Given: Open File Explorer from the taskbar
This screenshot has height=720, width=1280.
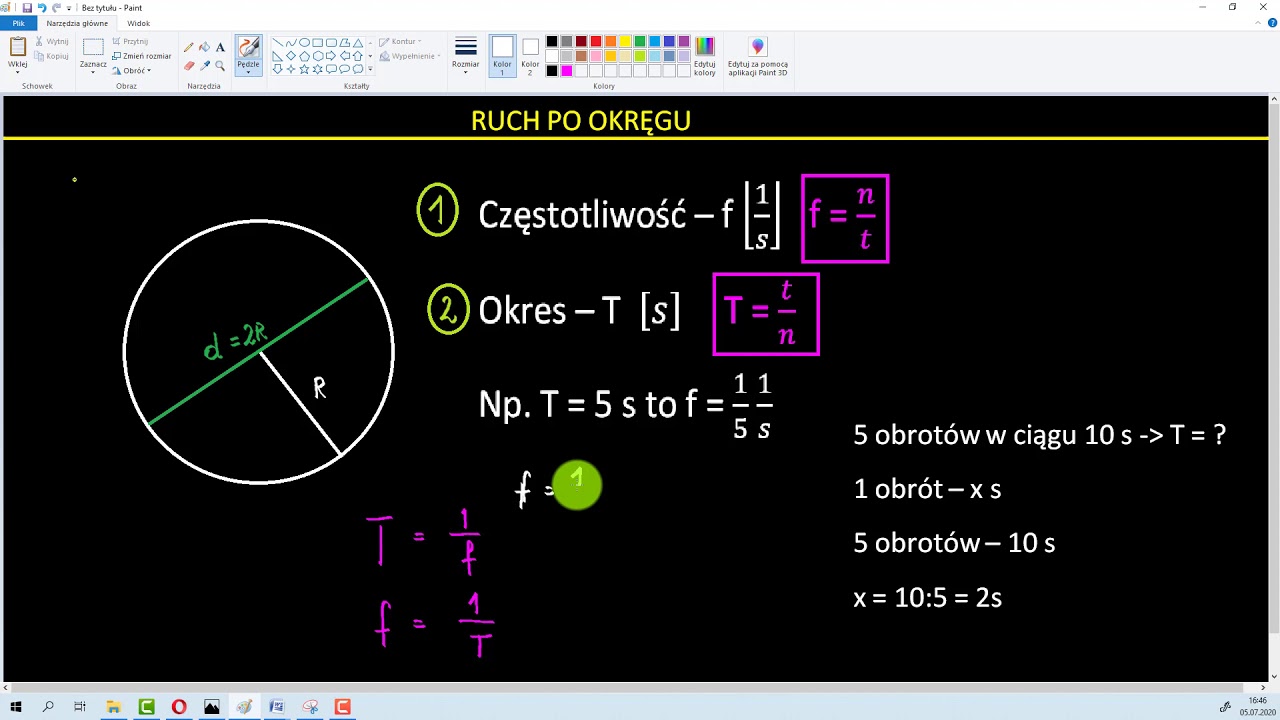Looking at the screenshot, I should point(113,707).
